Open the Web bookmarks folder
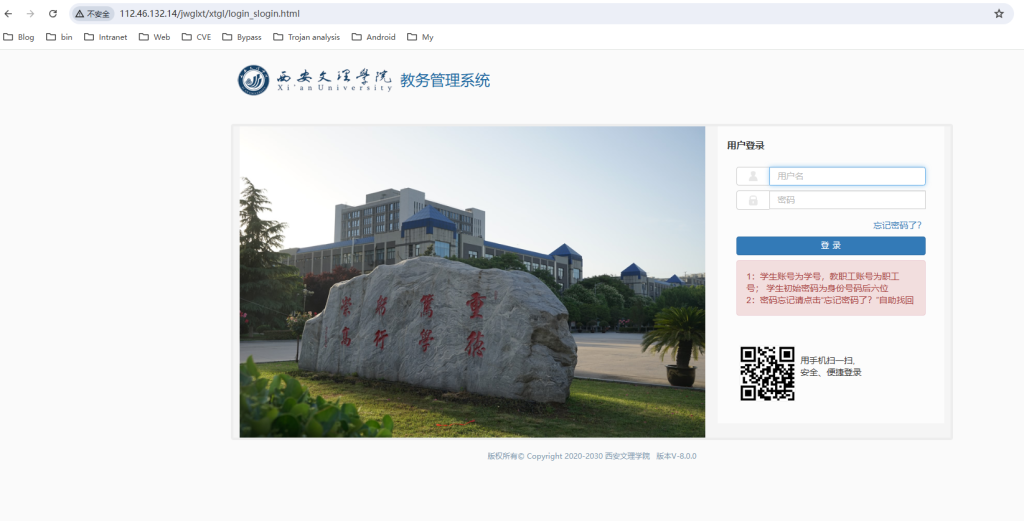The image size is (1024, 521). pyautogui.click(x=154, y=37)
